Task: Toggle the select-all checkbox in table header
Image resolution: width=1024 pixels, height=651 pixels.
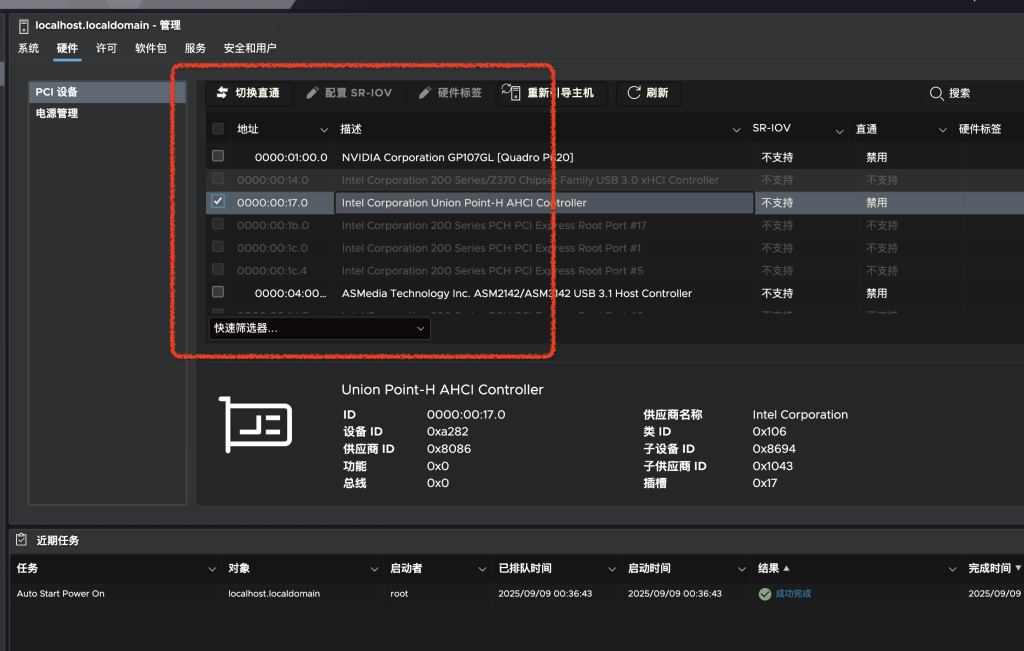Action: point(218,128)
